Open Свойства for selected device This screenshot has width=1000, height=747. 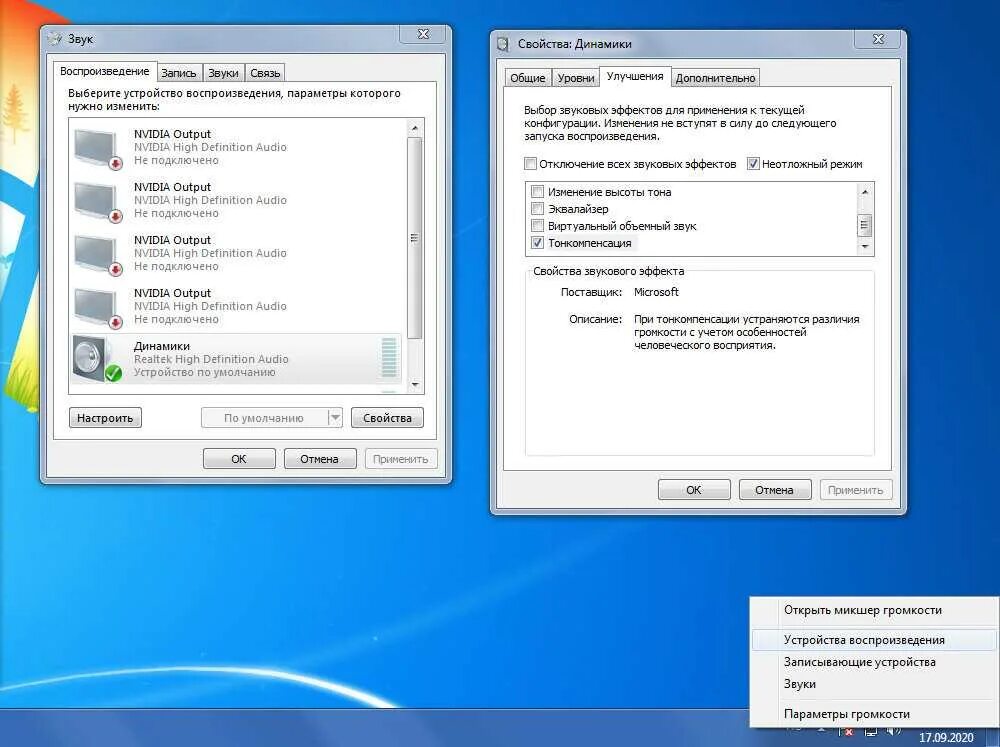pos(387,418)
